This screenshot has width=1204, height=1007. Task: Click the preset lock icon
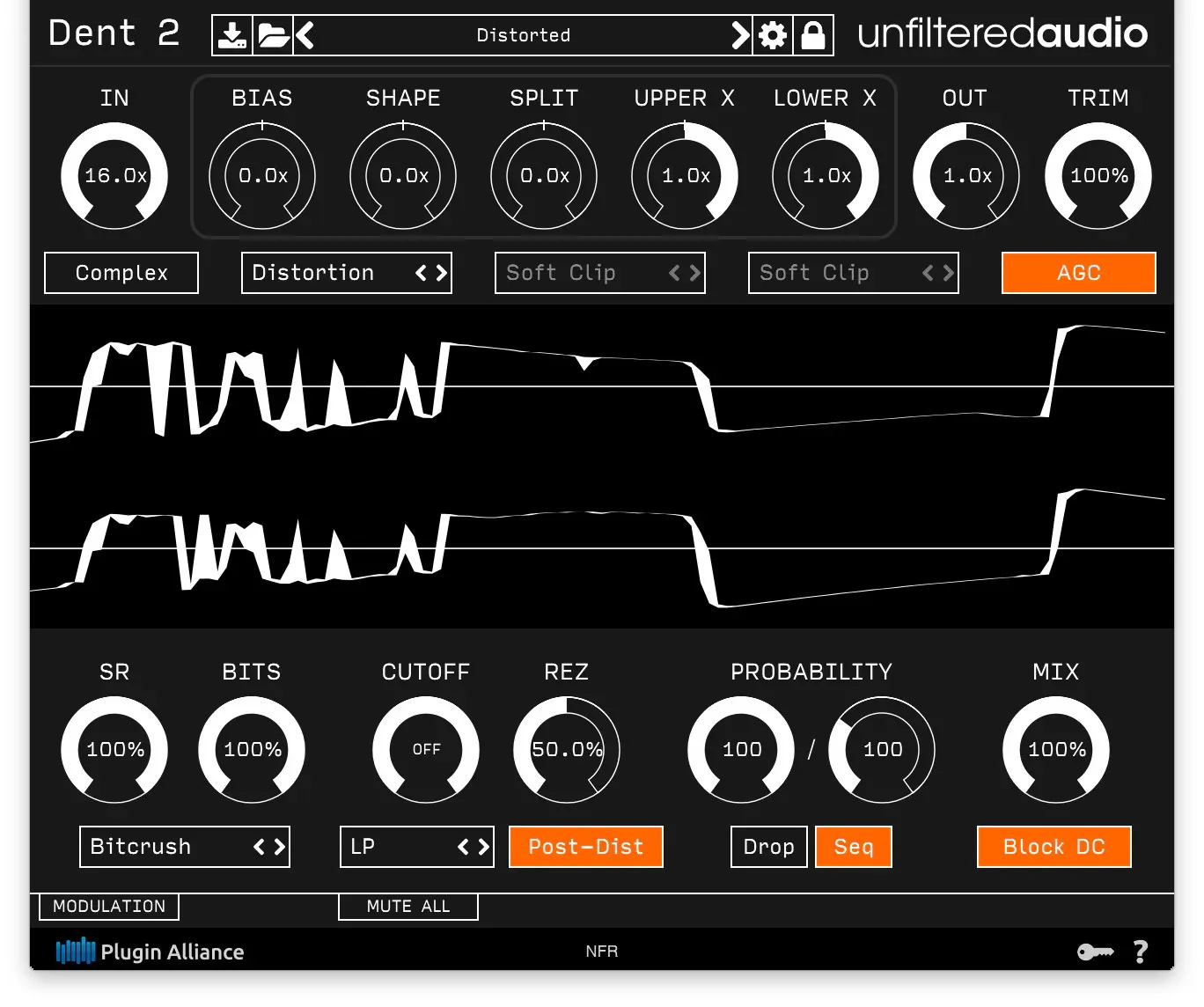pyautogui.click(x=812, y=34)
